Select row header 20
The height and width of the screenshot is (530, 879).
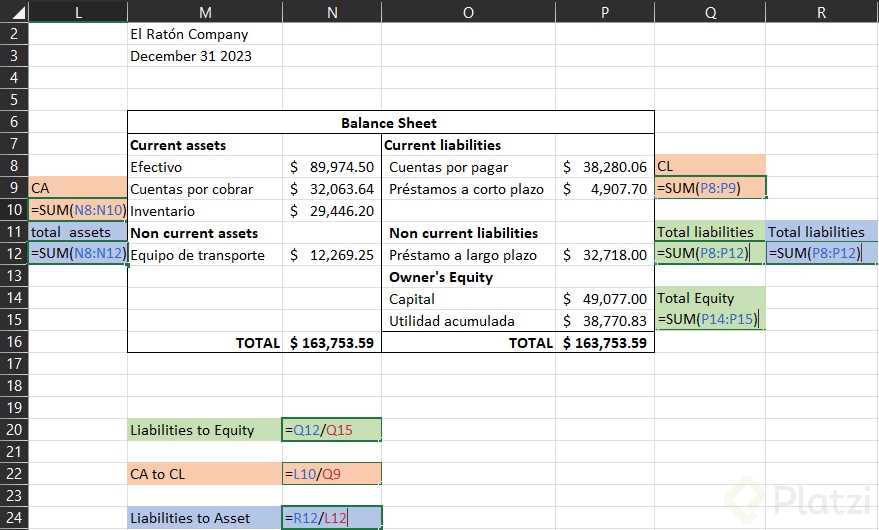[x=14, y=430]
